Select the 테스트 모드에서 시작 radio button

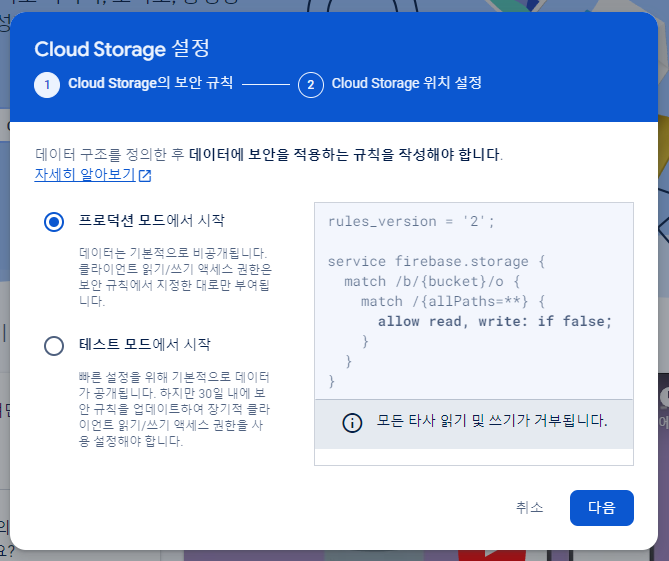tap(54, 346)
